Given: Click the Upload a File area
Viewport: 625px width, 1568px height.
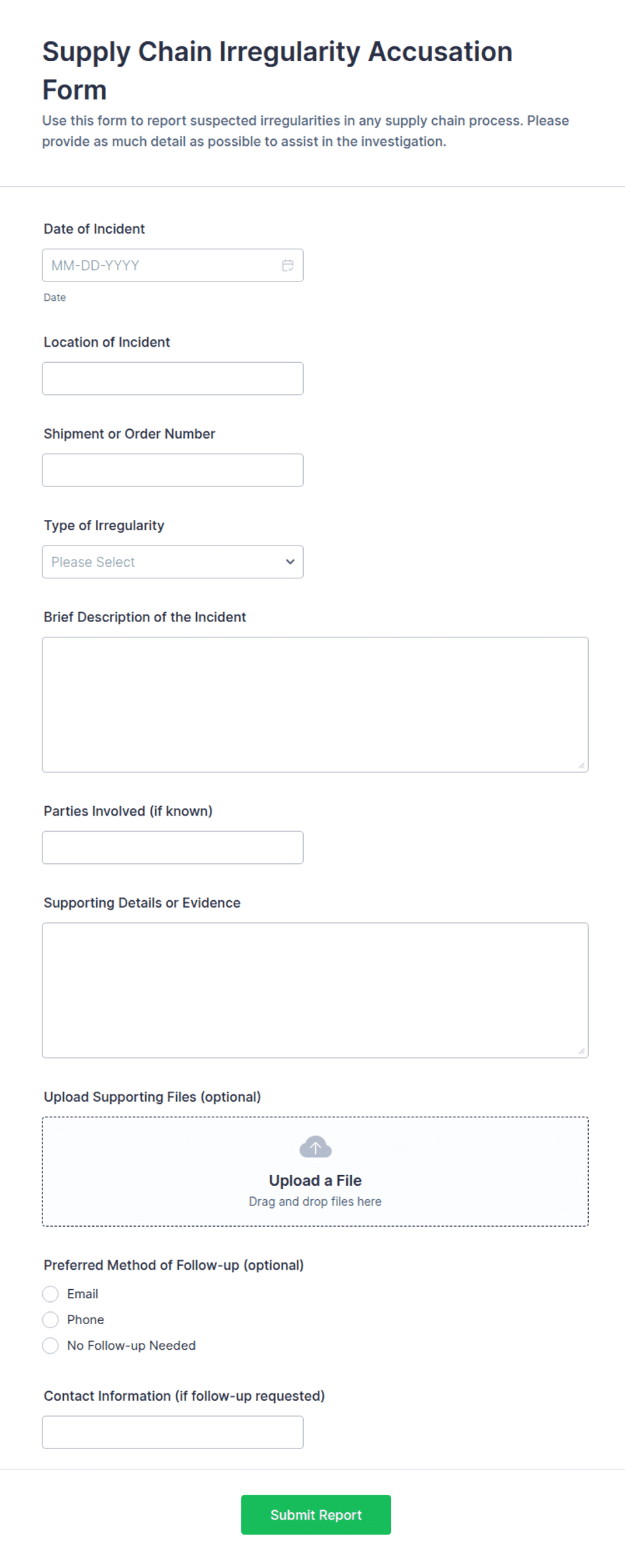Looking at the screenshot, I should point(315,1180).
